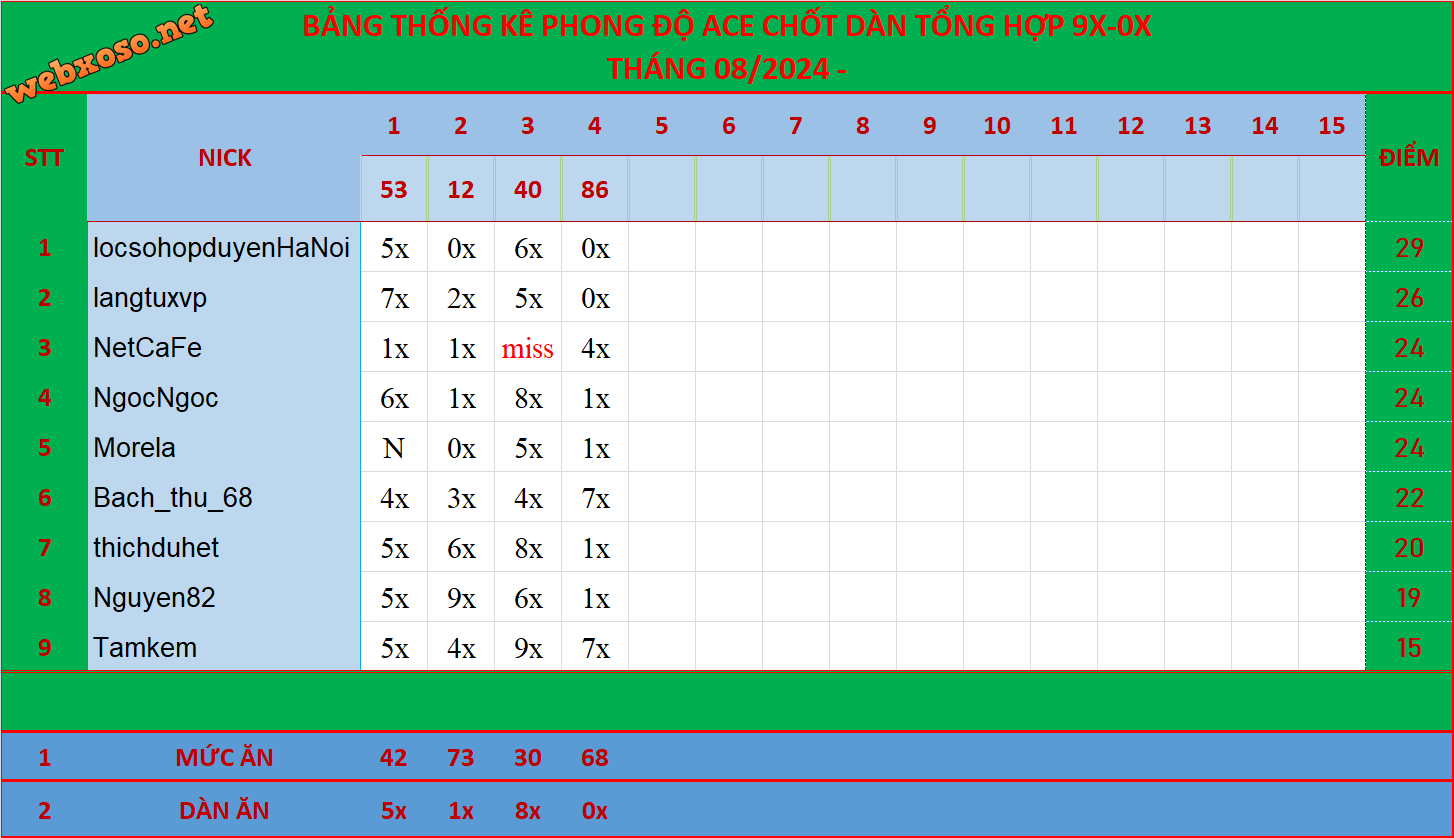Click 8x in thichduhet's row
Image resolution: width=1454 pixels, height=838 pixels.
coord(528,548)
